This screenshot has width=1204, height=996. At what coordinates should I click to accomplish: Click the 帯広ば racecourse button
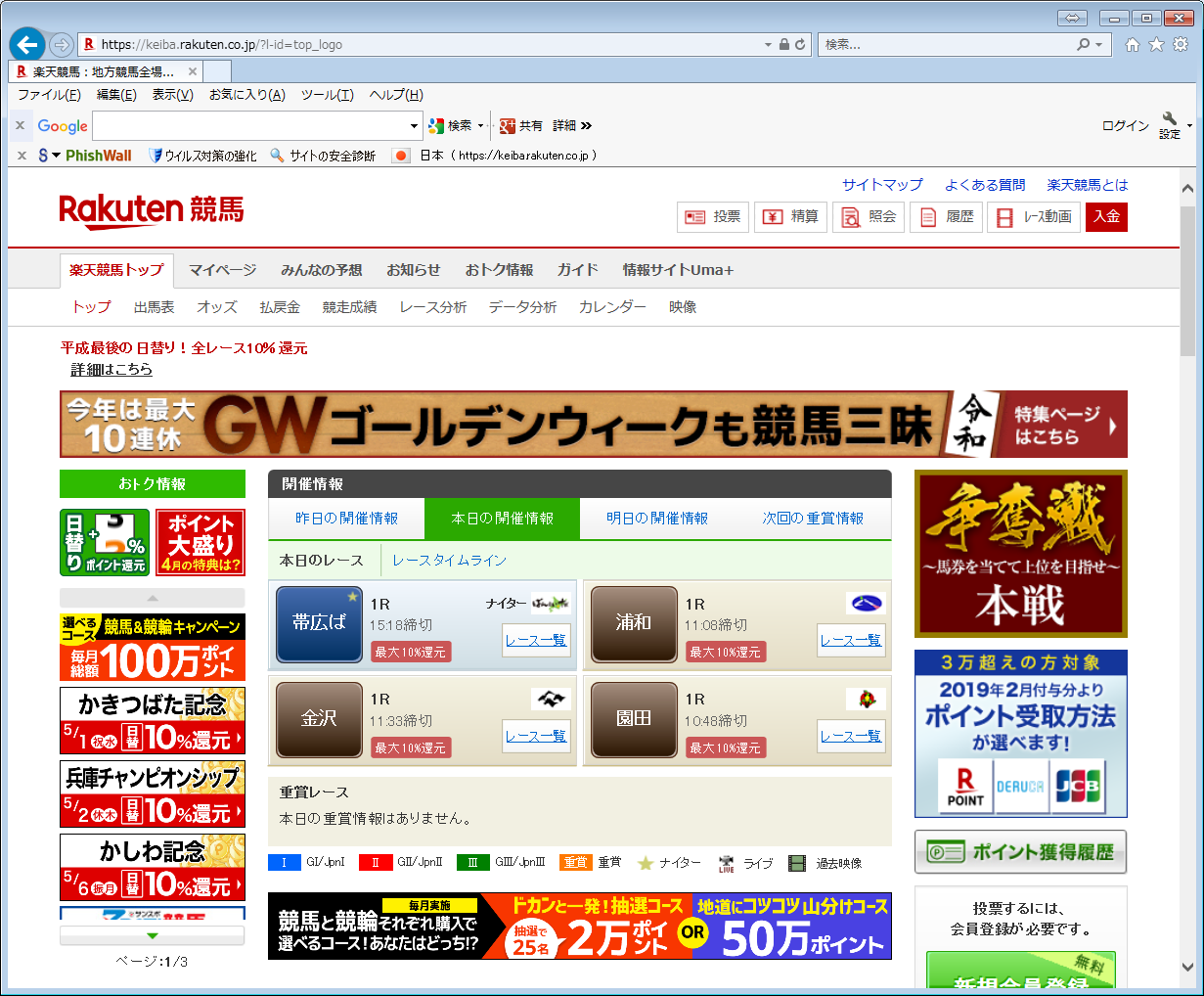(319, 623)
